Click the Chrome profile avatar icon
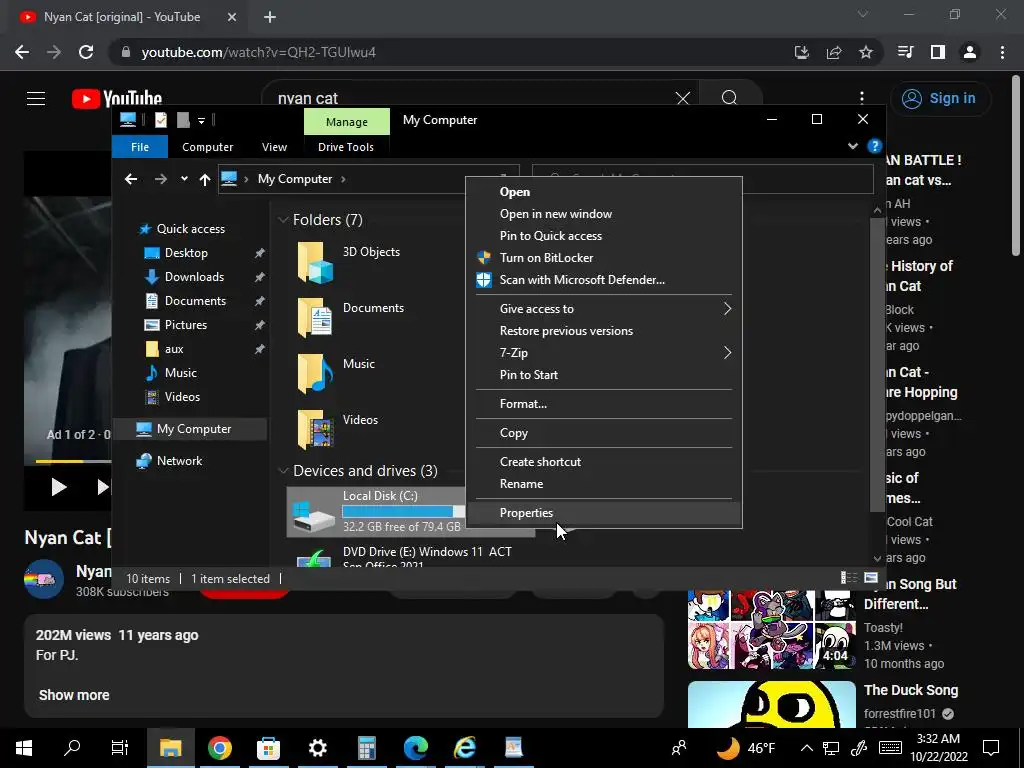This screenshot has height=768, width=1024. click(970, 52)
